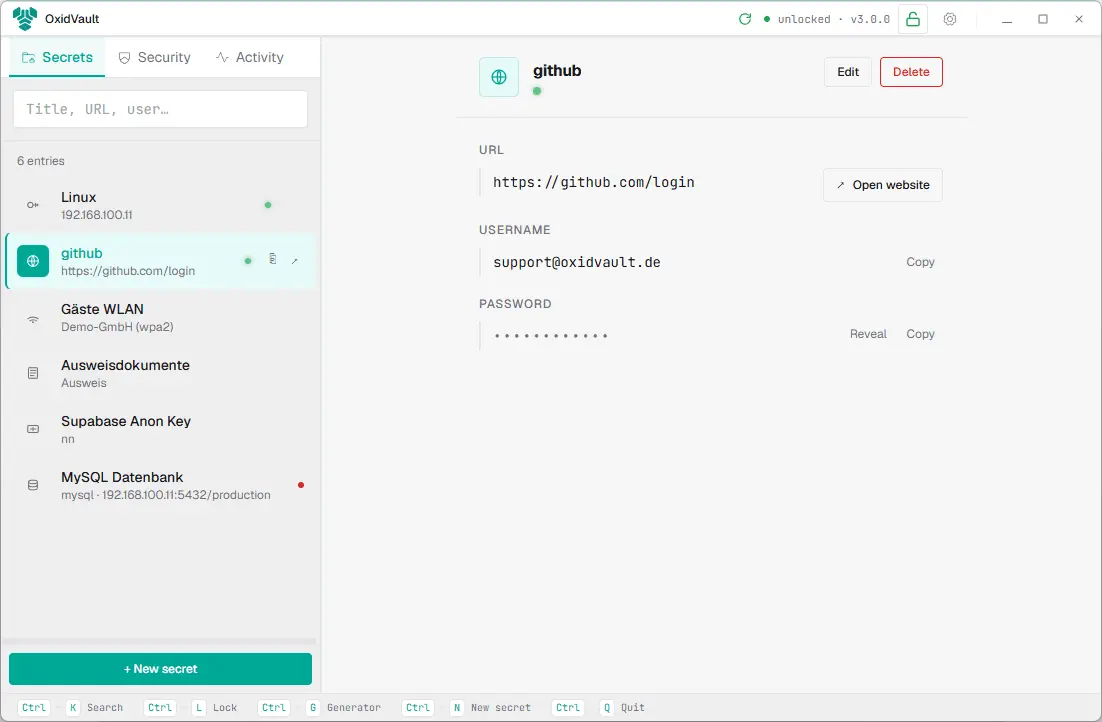Viewport: 1102px width, 722px height.
Task: Click the database icon of MySQL Datenbank
Action: (33, 485)
